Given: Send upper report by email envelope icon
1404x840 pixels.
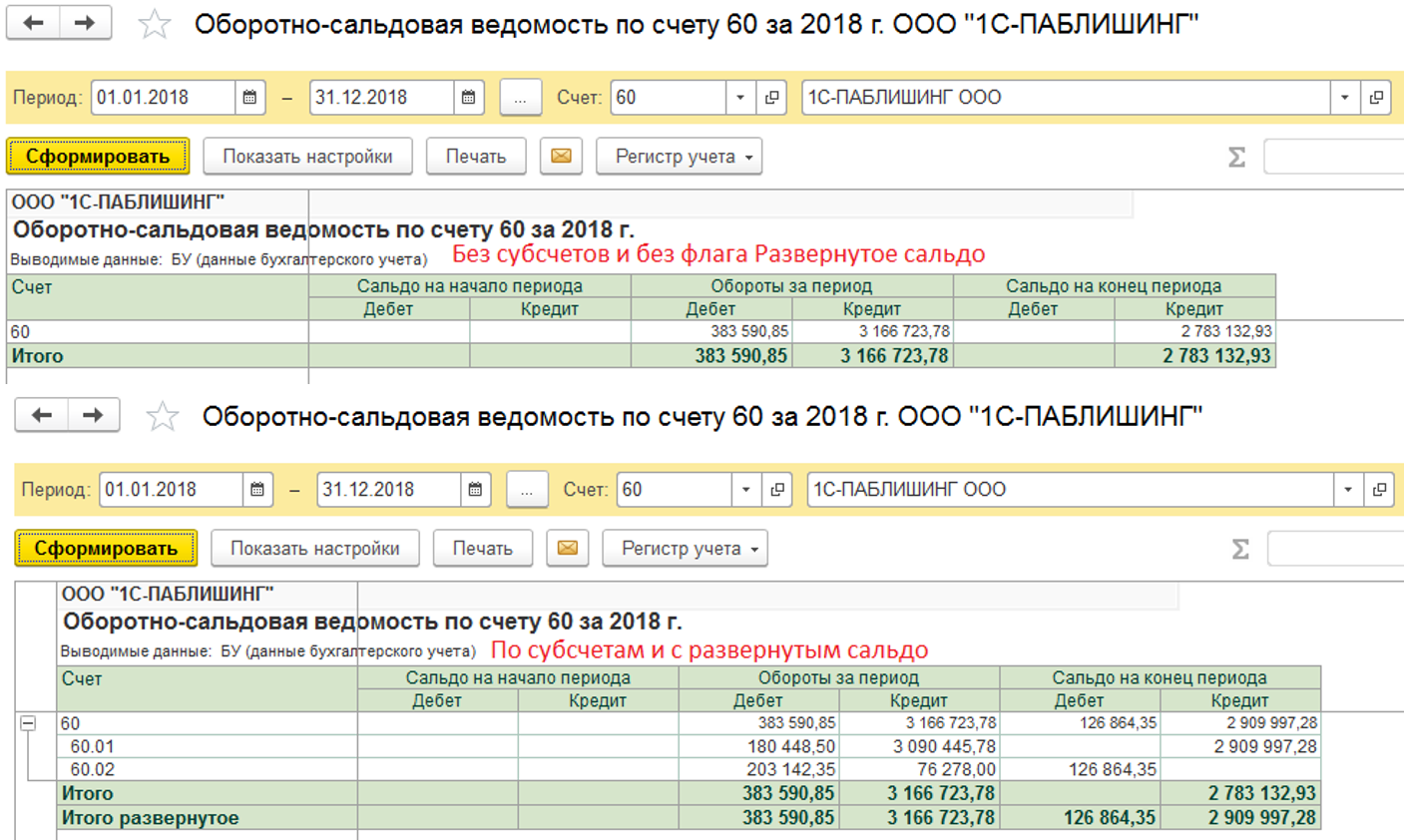Looking at the screenshot, I should 562,157.
